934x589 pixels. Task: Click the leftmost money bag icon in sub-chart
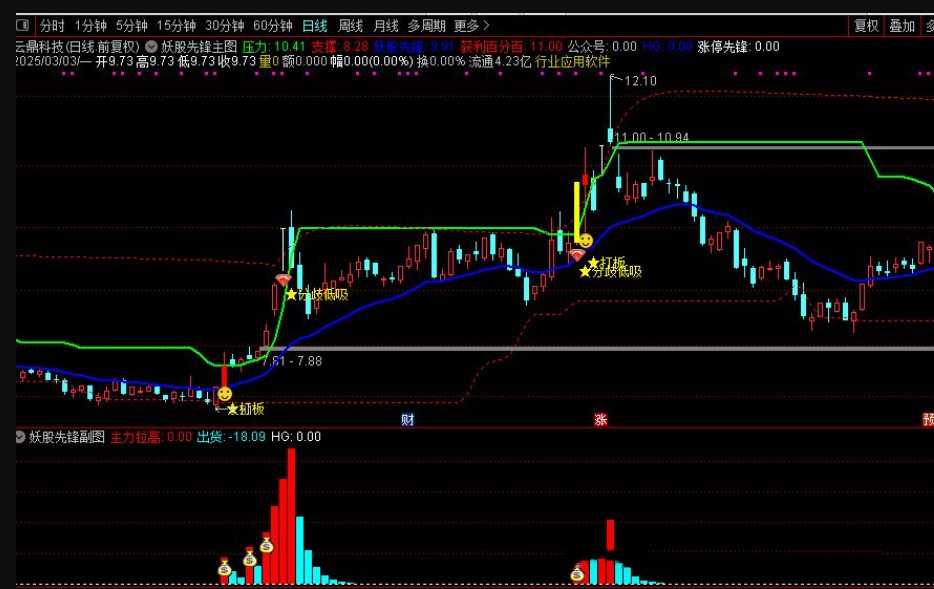(225, 568)
